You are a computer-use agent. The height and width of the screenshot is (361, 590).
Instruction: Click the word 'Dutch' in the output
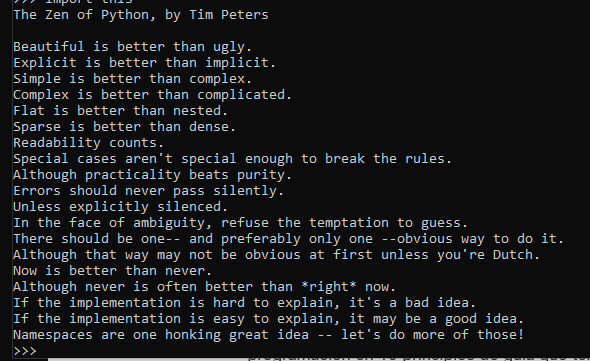(x=512, y=255)
